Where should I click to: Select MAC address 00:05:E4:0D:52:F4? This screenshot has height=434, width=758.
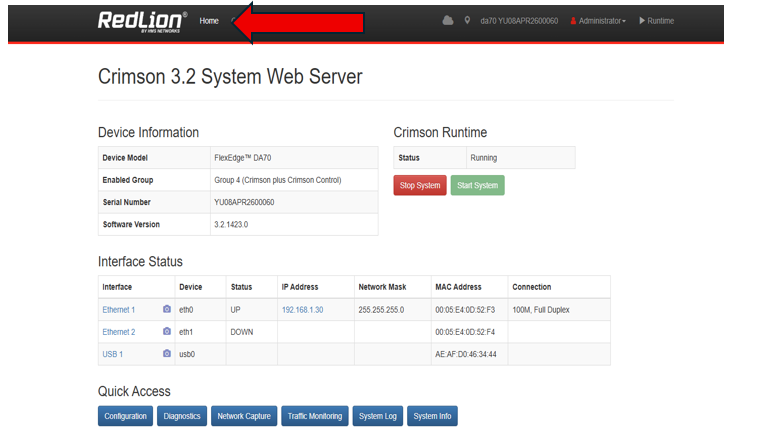point(465,332)
